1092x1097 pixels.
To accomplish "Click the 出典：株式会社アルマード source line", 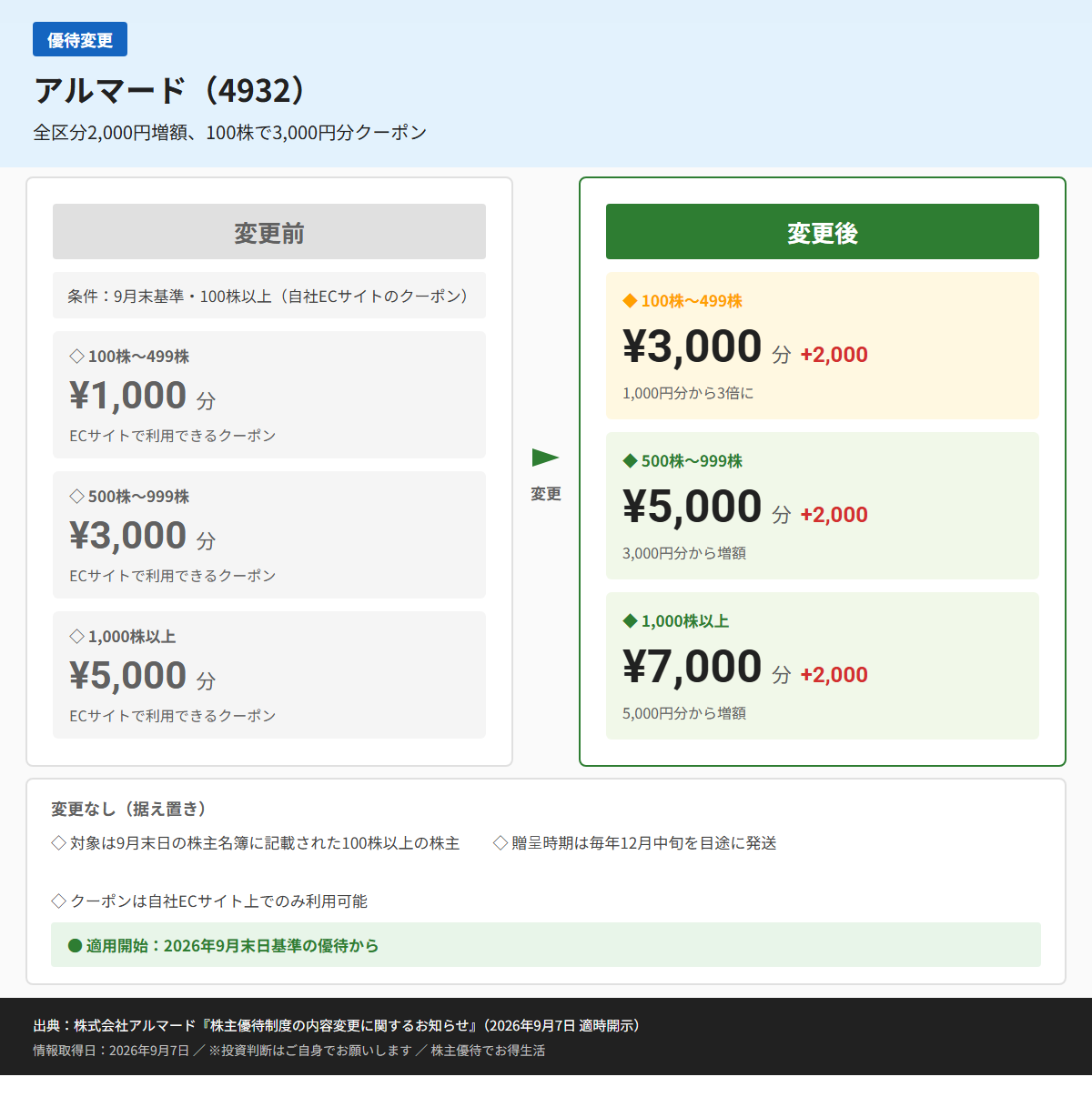I will pos(337,1025).
